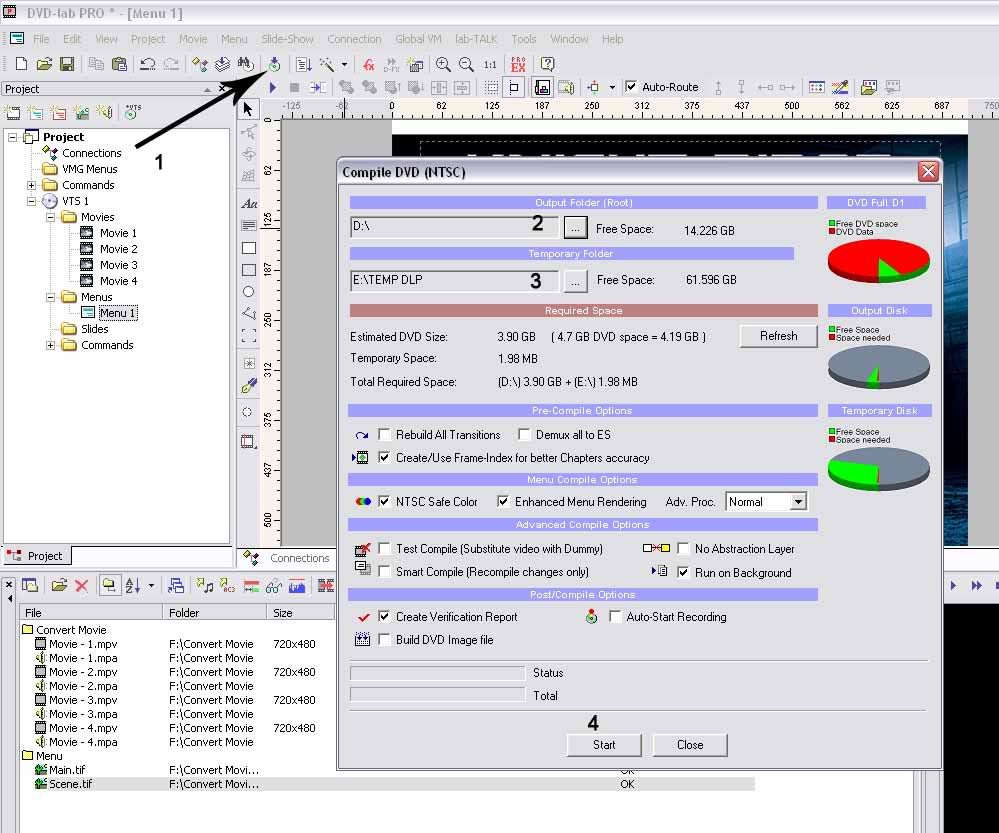This screenshot has height=833, width=999.
Task: Toggle Enhanced Menu Rendering checkbox
Action: 503,501
